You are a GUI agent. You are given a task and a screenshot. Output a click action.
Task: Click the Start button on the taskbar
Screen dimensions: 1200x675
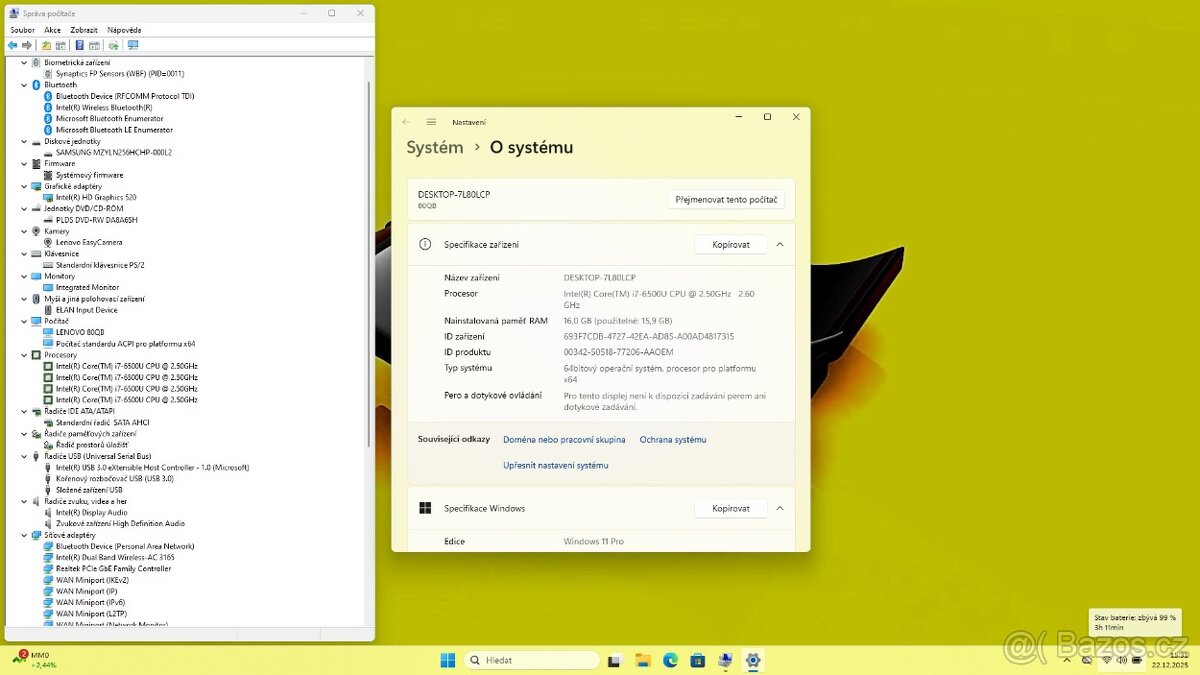click(x=446, y=660)
